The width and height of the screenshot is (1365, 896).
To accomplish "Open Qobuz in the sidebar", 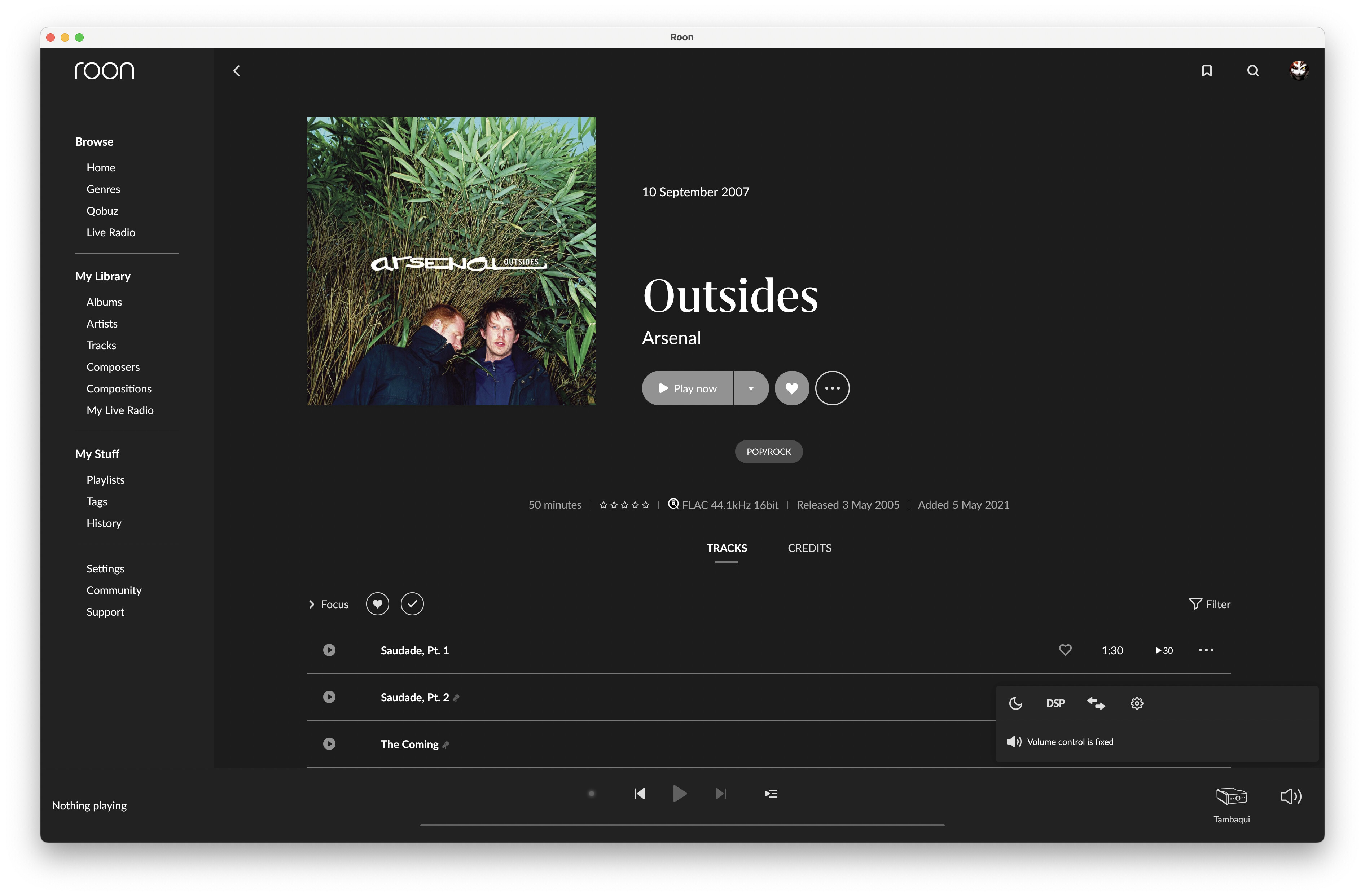I will (102, 211).
